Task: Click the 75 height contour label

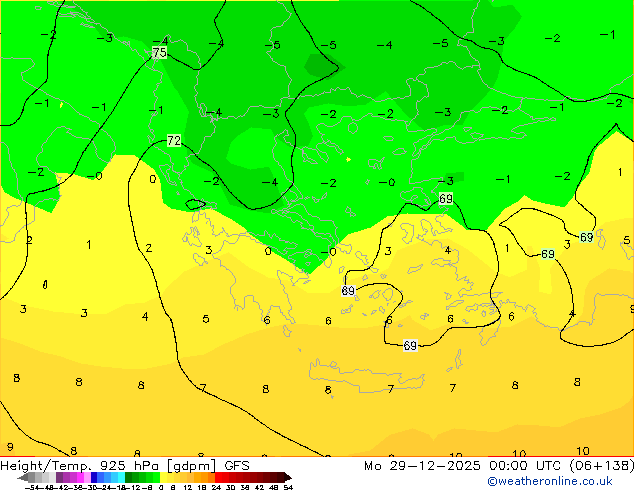Action: coord(160,52)
